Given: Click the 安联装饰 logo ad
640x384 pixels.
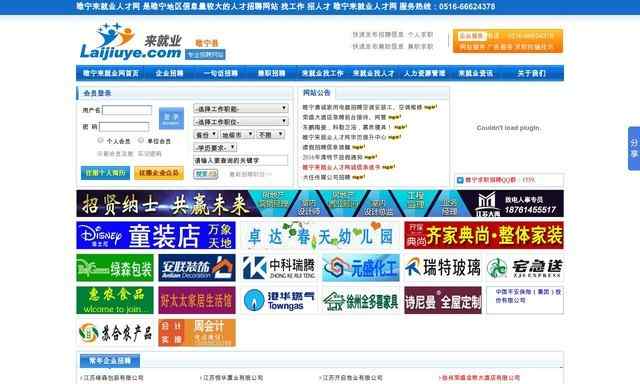Looking at the screenshot, I should coord(197,268).
